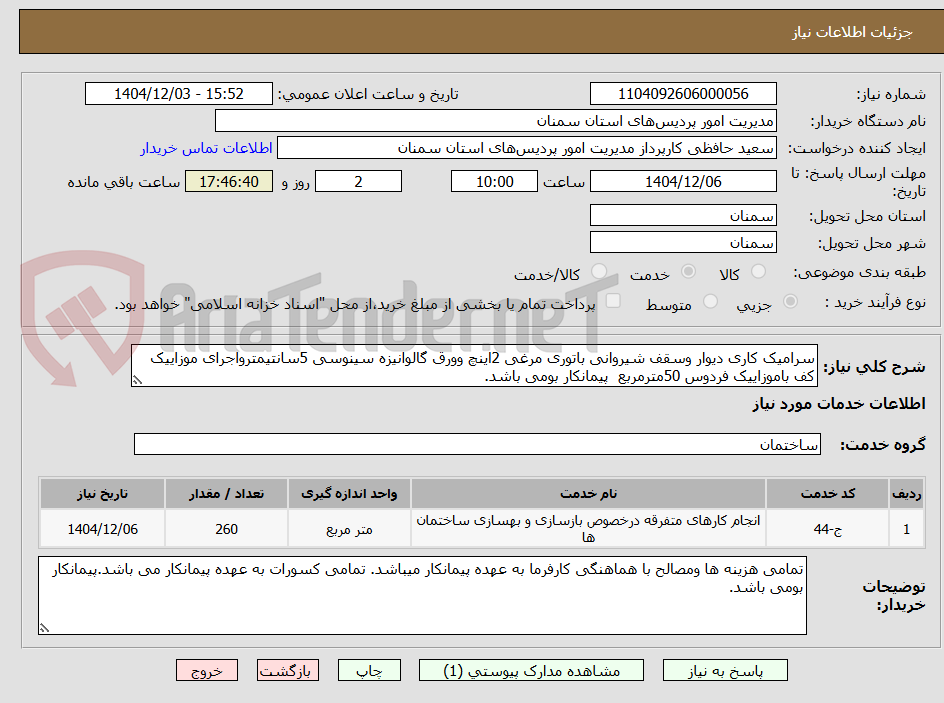This screenshot has height=703, width=944.
Task: Select the کالا/خدمت radio button
Action: click(x=599, y=271)
